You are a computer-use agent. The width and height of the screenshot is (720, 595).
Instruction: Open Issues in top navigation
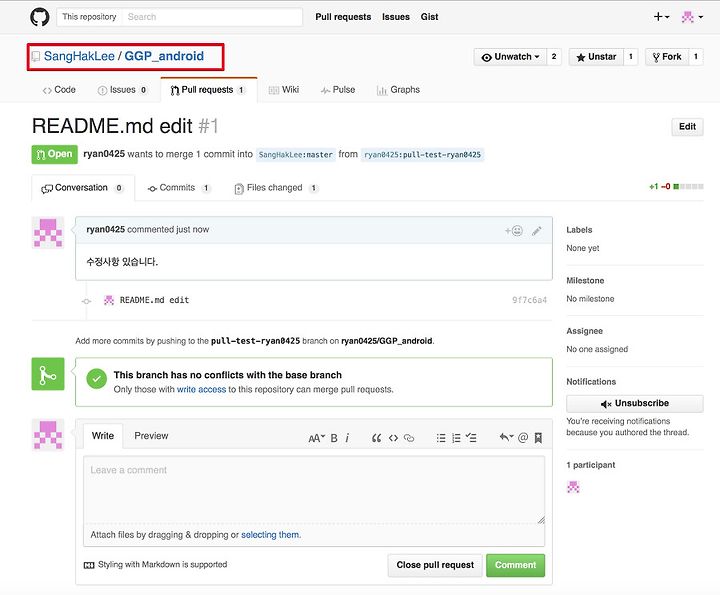click(x=396, y=17)
